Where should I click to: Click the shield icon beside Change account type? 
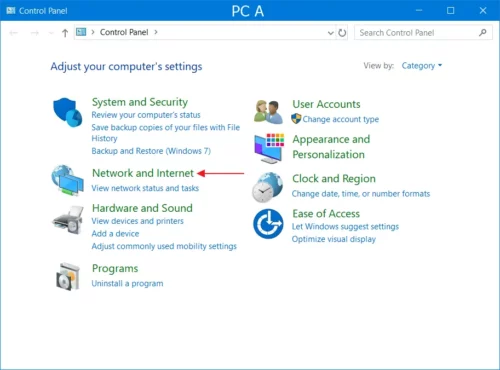[296, 118]
